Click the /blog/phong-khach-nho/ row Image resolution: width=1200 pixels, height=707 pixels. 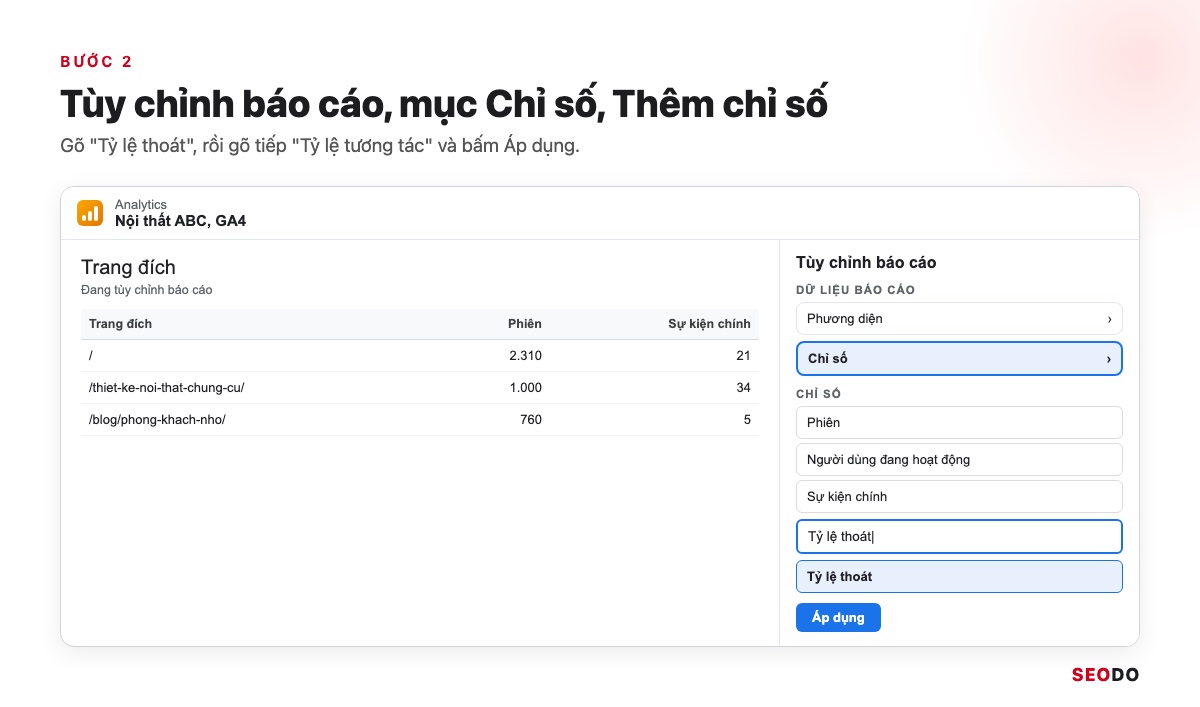pyautogui.click(x=420, y=420)
